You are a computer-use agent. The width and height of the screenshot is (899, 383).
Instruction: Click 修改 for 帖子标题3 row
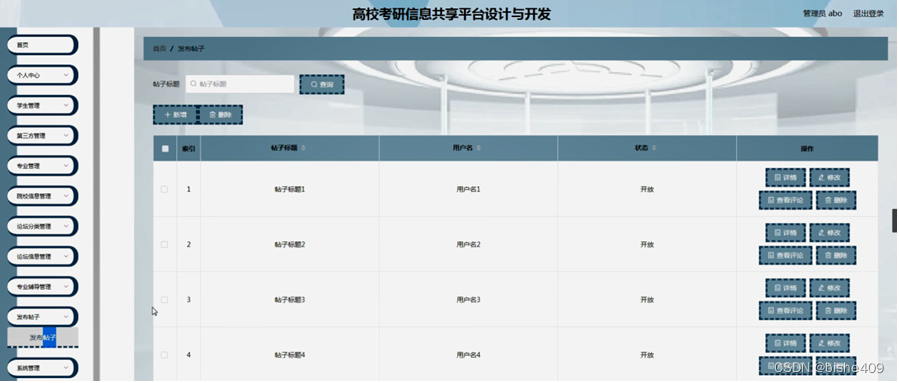(830, 288)
